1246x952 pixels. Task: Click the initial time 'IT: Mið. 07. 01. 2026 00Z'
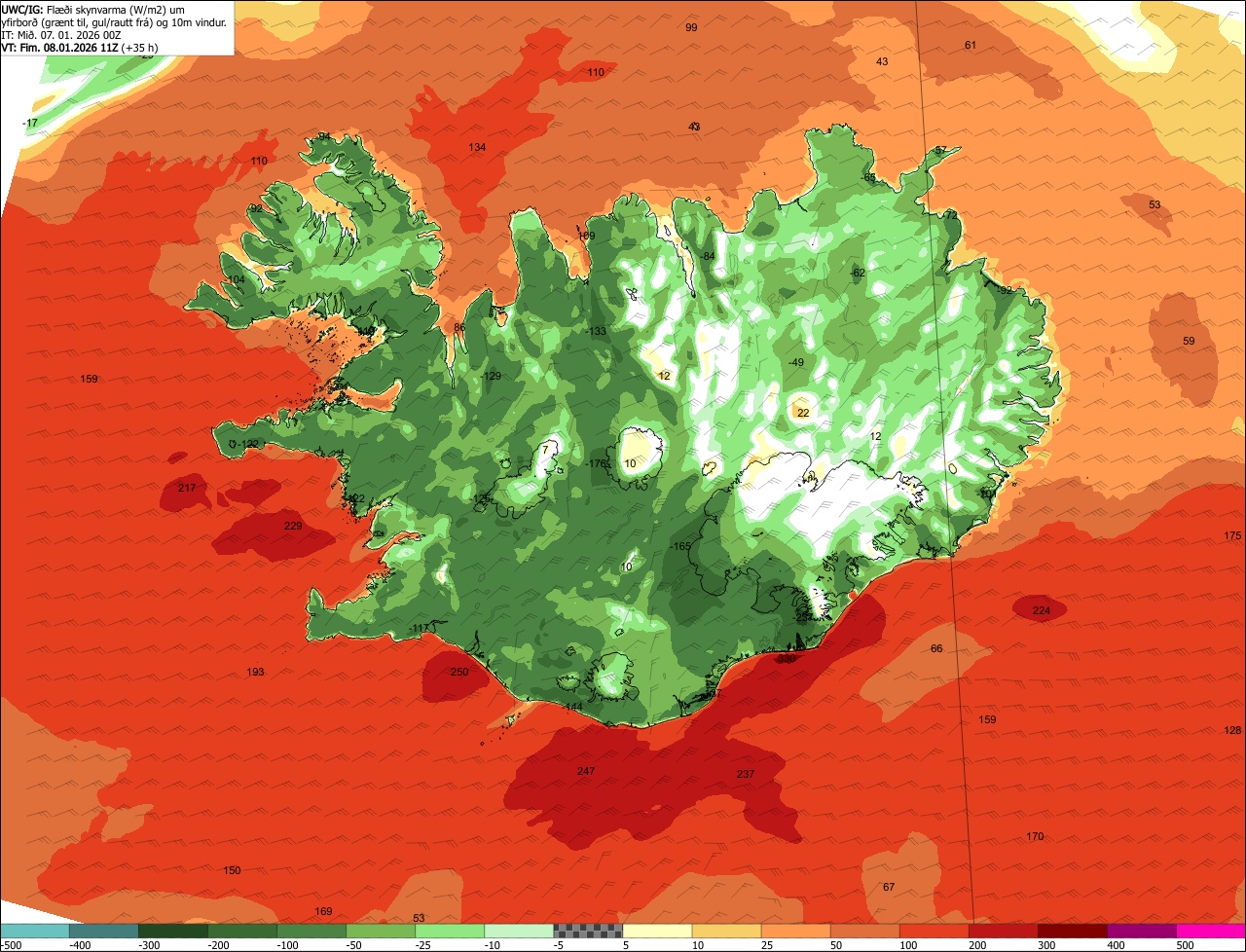(x=61, y=34)
